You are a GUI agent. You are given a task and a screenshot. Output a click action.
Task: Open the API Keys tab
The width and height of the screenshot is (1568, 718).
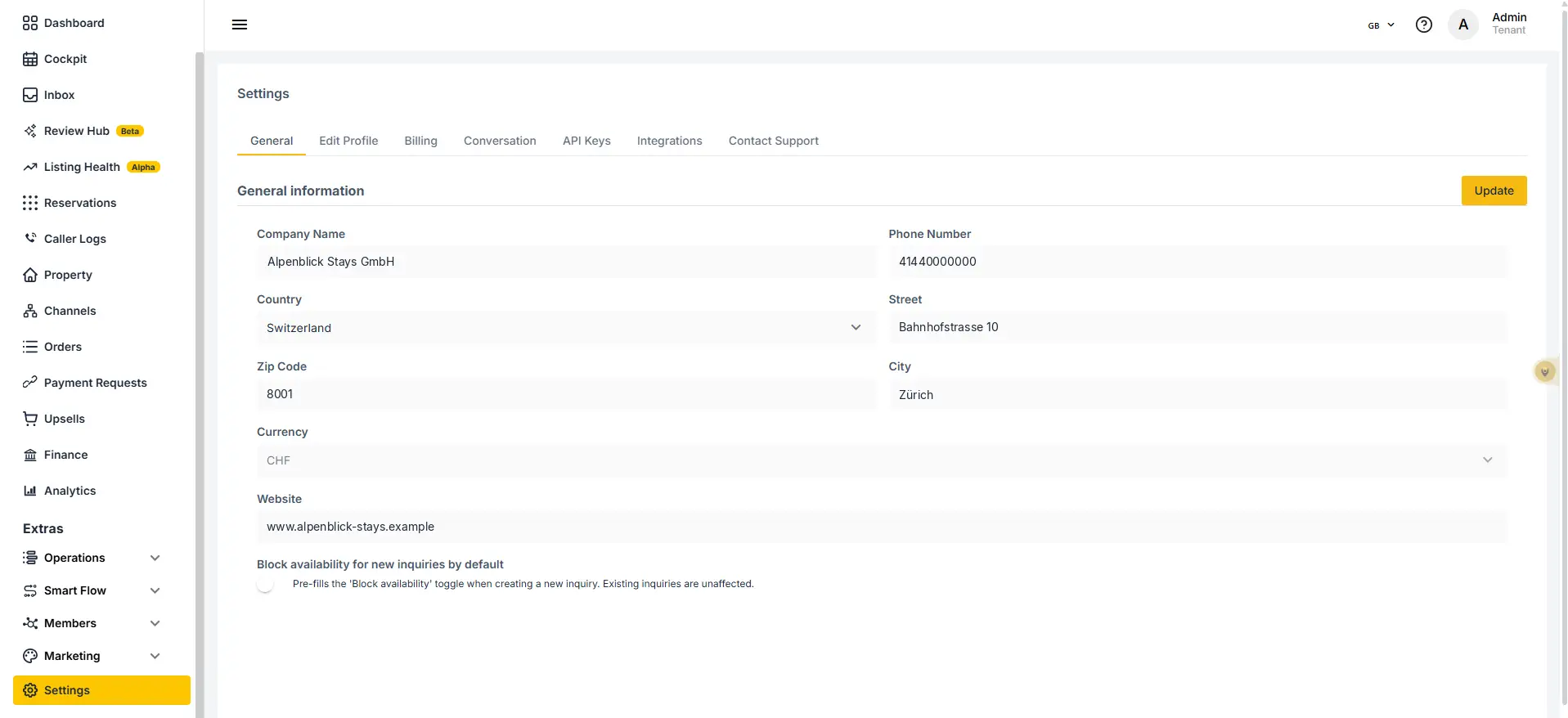(x=586, y=141)
